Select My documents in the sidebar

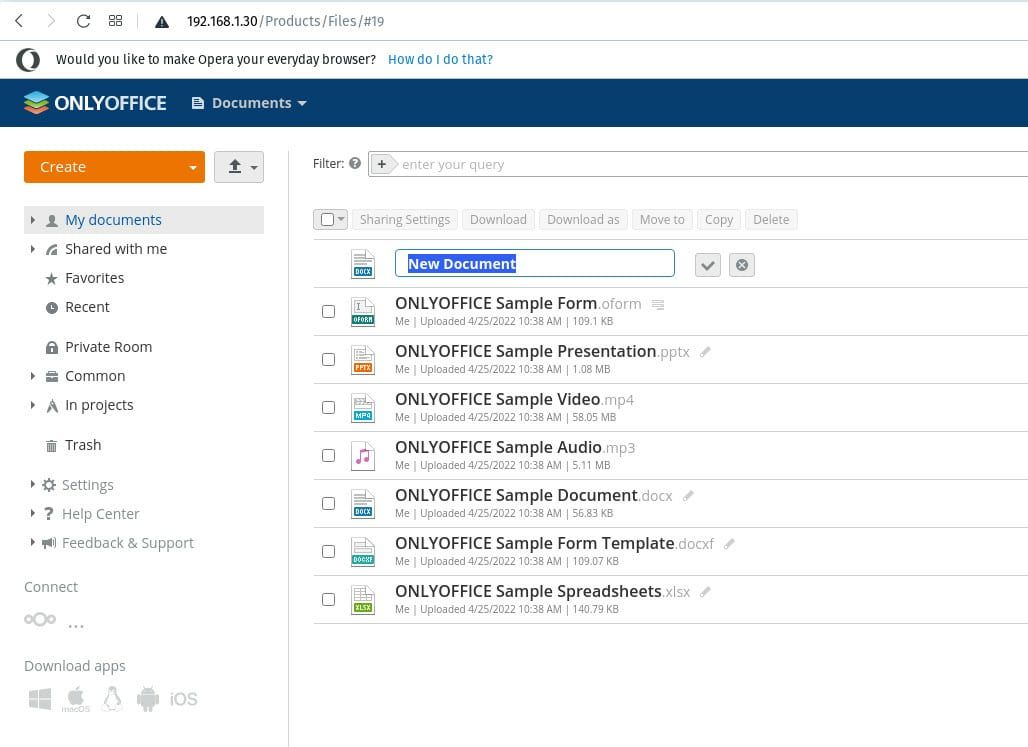[113, 219]
